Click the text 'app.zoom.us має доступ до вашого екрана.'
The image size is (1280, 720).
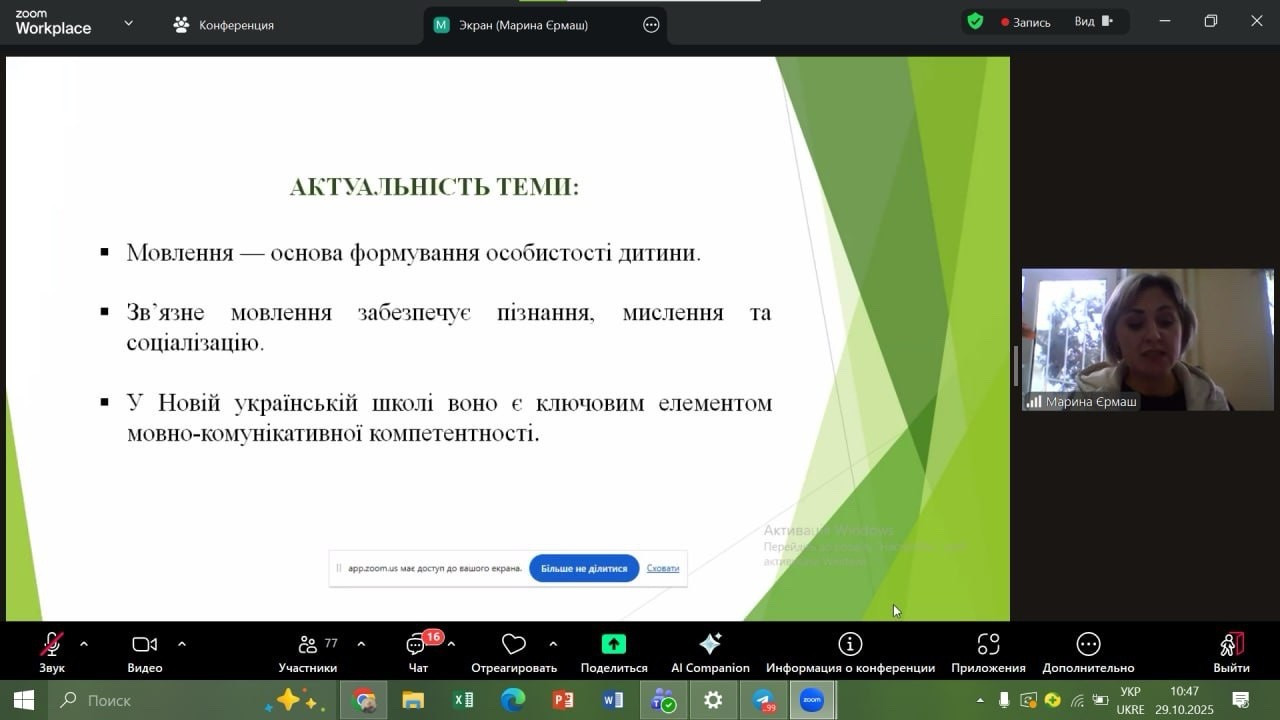pos(435,568)
